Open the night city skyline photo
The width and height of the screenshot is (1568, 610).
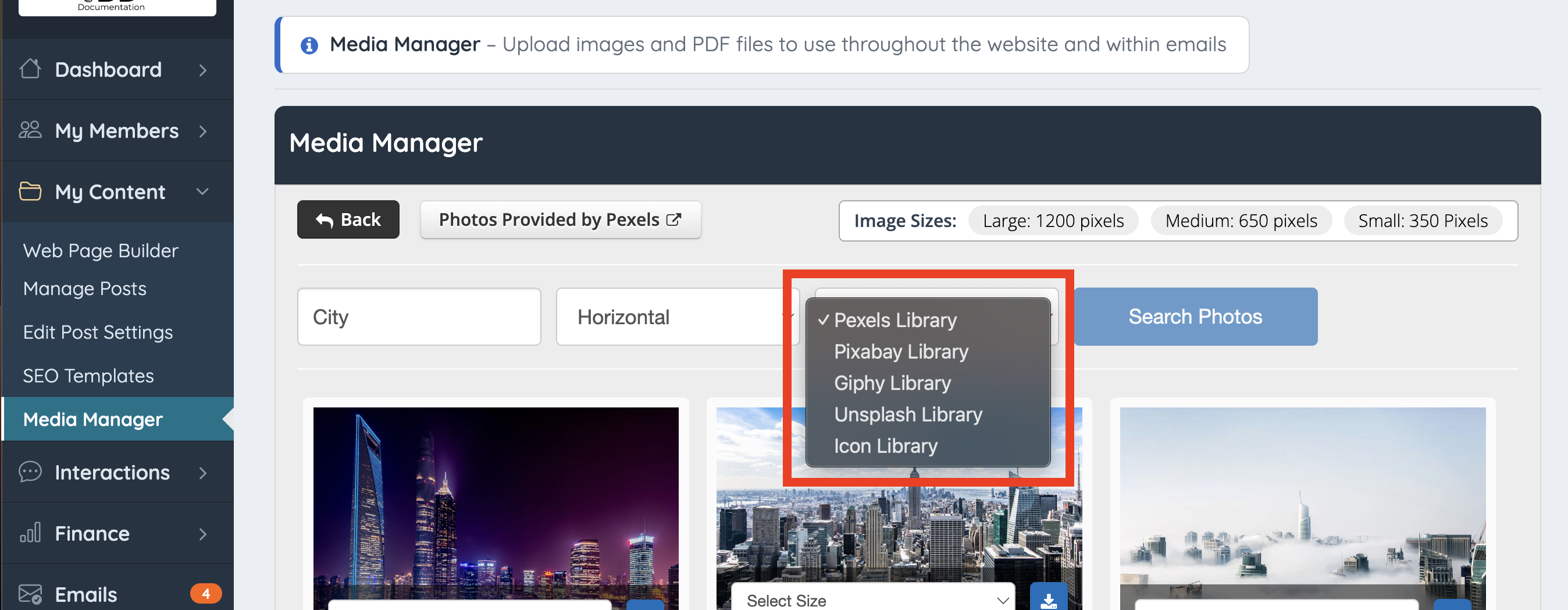click(x=496, y=508)
